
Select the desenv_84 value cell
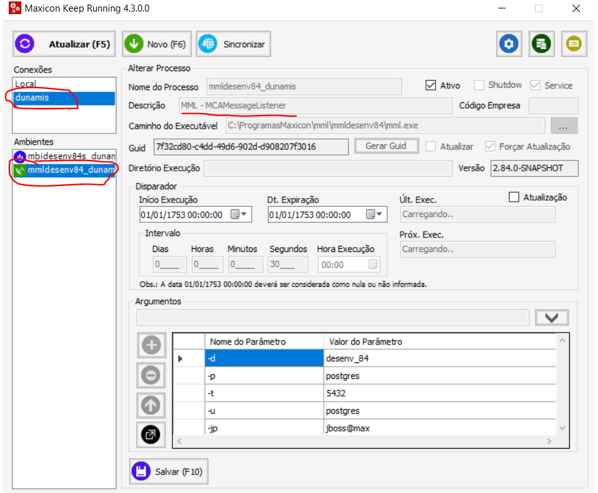[x=440, y=358]
